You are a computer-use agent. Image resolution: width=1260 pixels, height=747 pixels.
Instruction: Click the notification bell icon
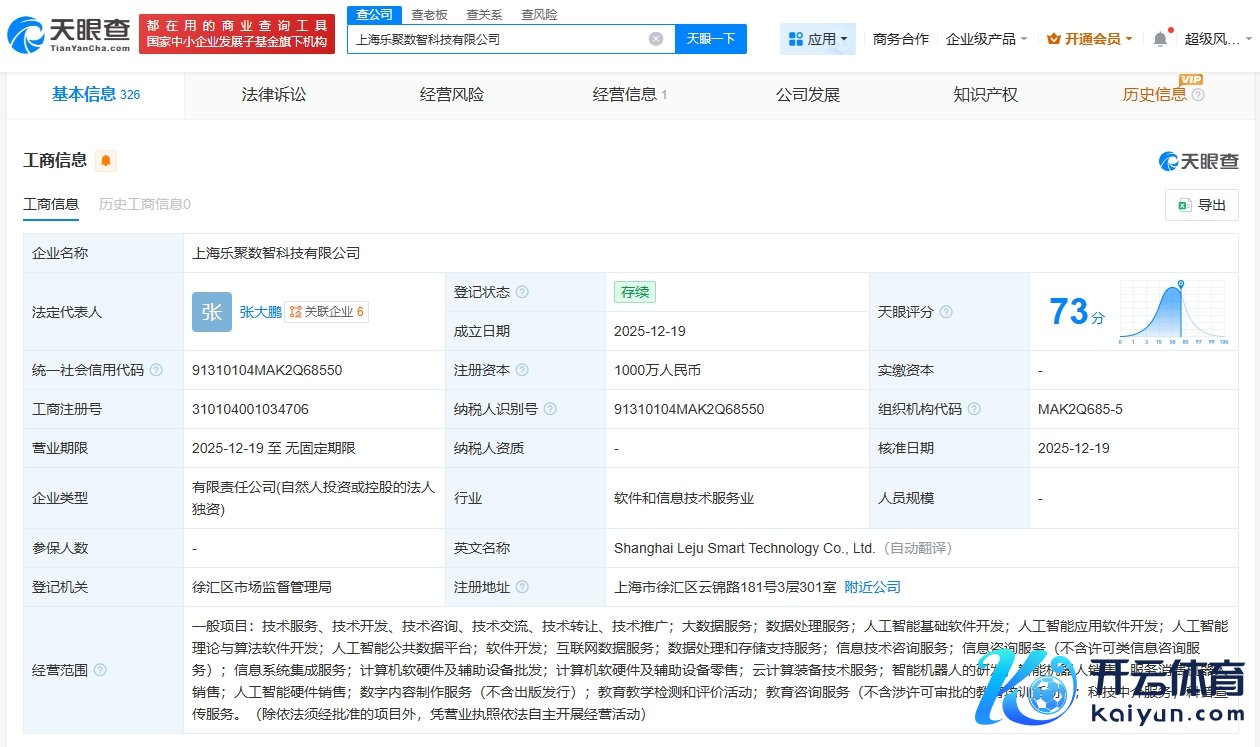(x=1160, y=39)
